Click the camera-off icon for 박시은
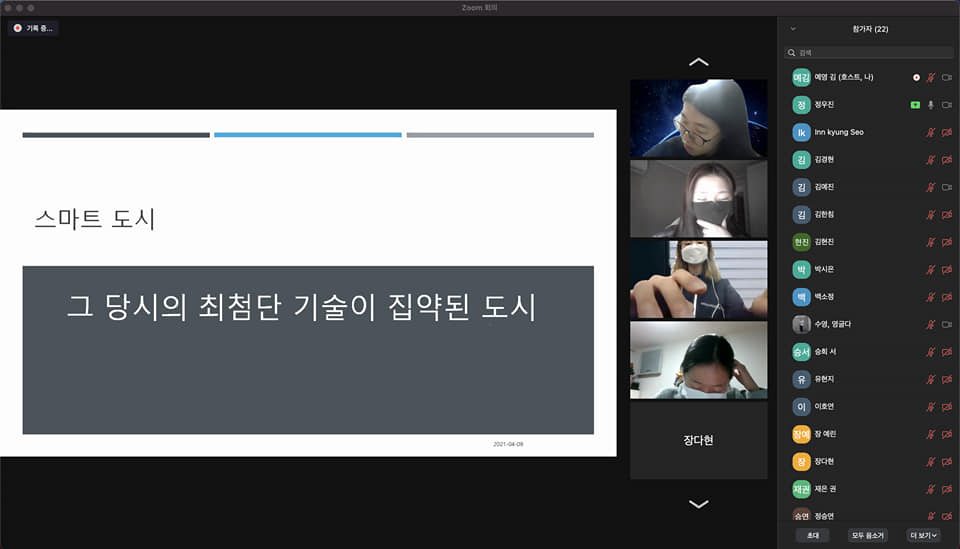Screen dimensions: 960x549 [x=947, y=269]
